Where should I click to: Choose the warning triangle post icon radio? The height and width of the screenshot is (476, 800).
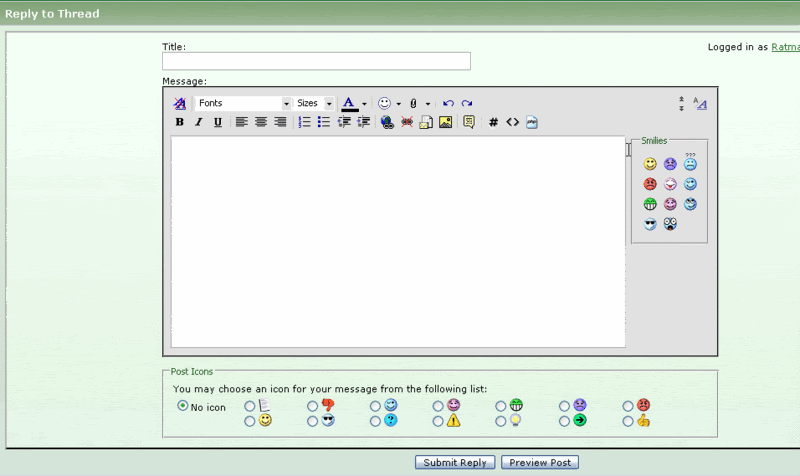coord(438,421)
